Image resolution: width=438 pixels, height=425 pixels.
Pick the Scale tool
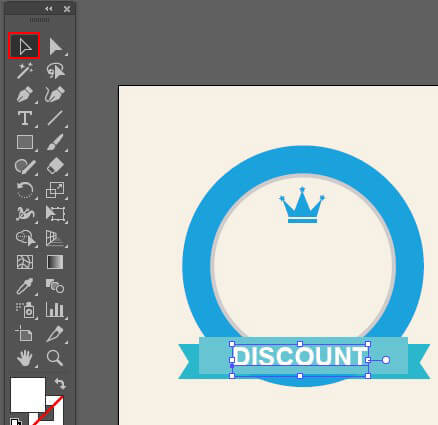pos(55,190)
